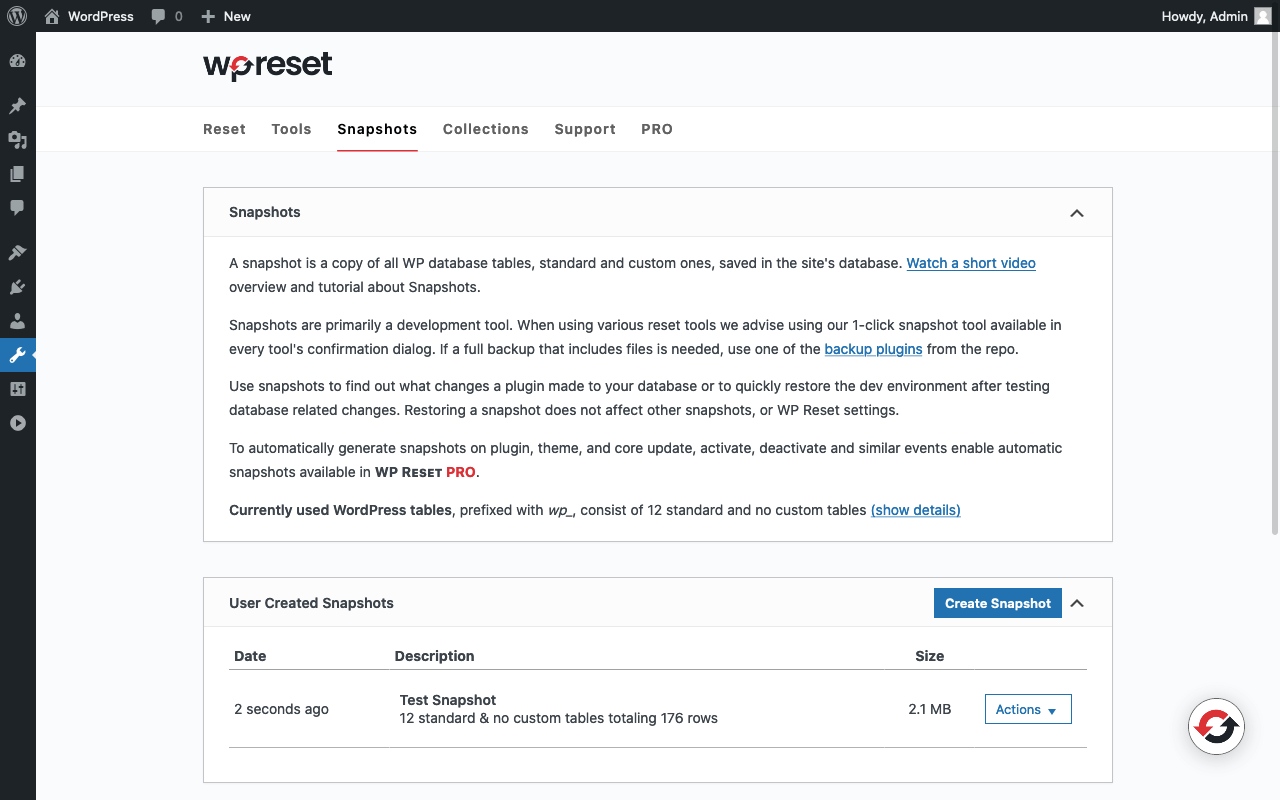Switch to the Collections tab
Screen dimensions: 1280x800
(485, 129)
